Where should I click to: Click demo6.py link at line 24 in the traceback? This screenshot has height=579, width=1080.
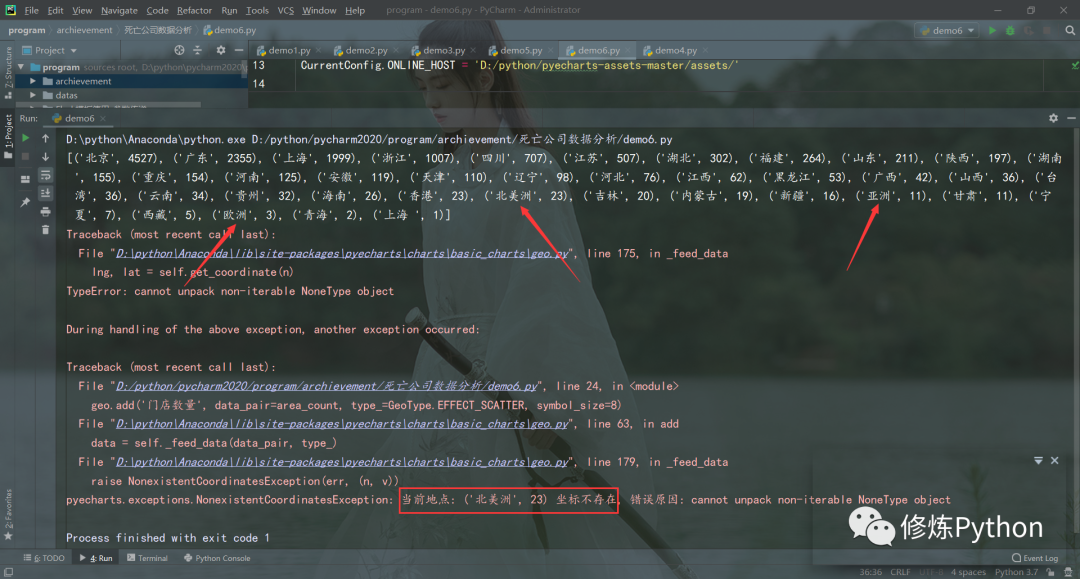[326, 386]
